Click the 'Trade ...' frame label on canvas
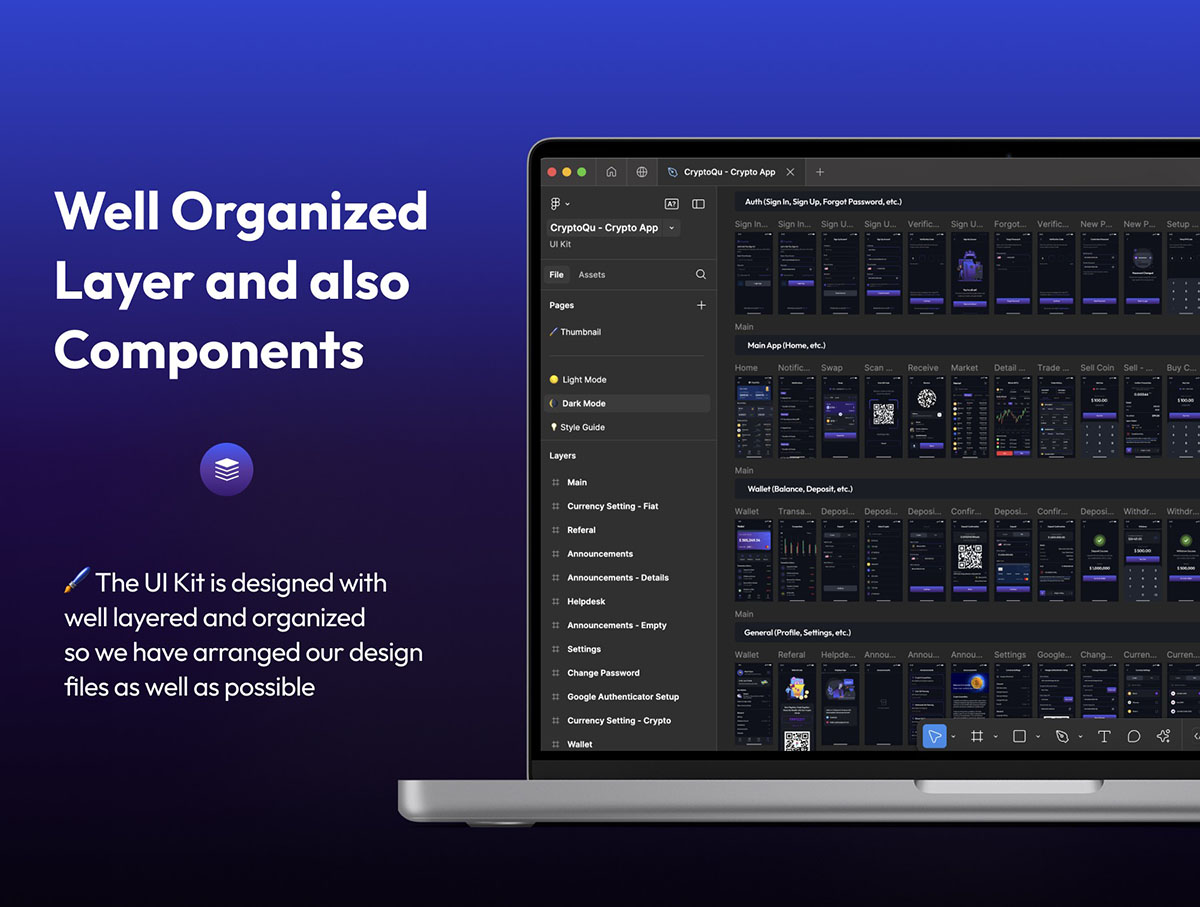This screenshot has height=907, width=1200. tap(1053, 368)
